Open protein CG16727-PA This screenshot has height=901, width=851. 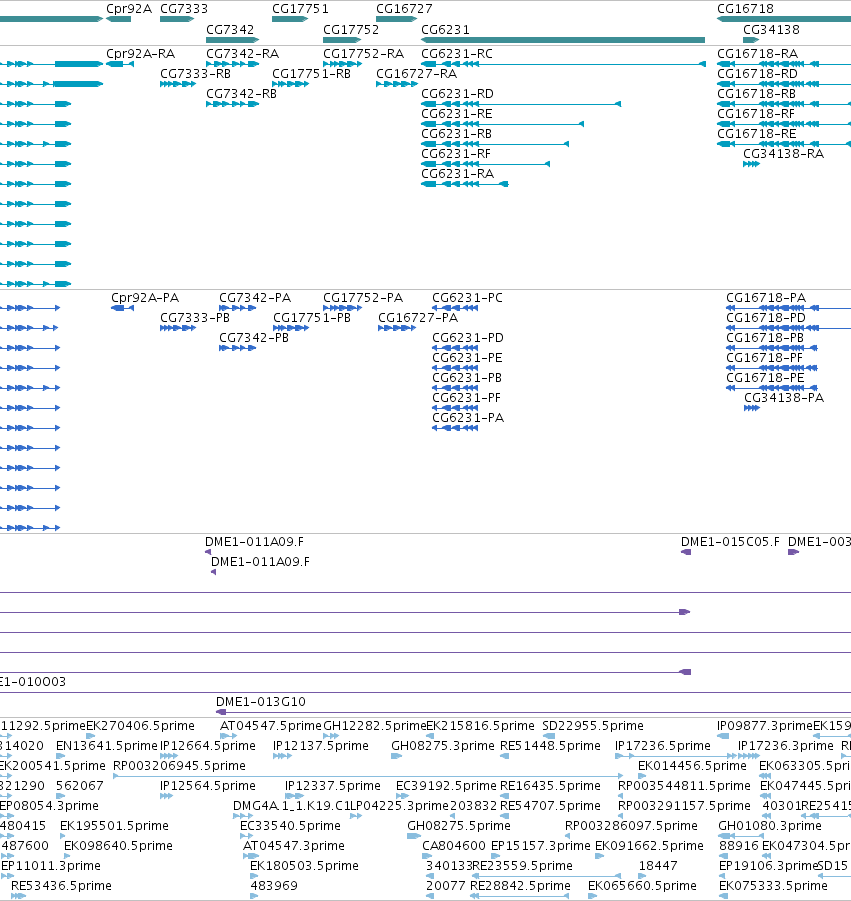click(x=418, y=318)
